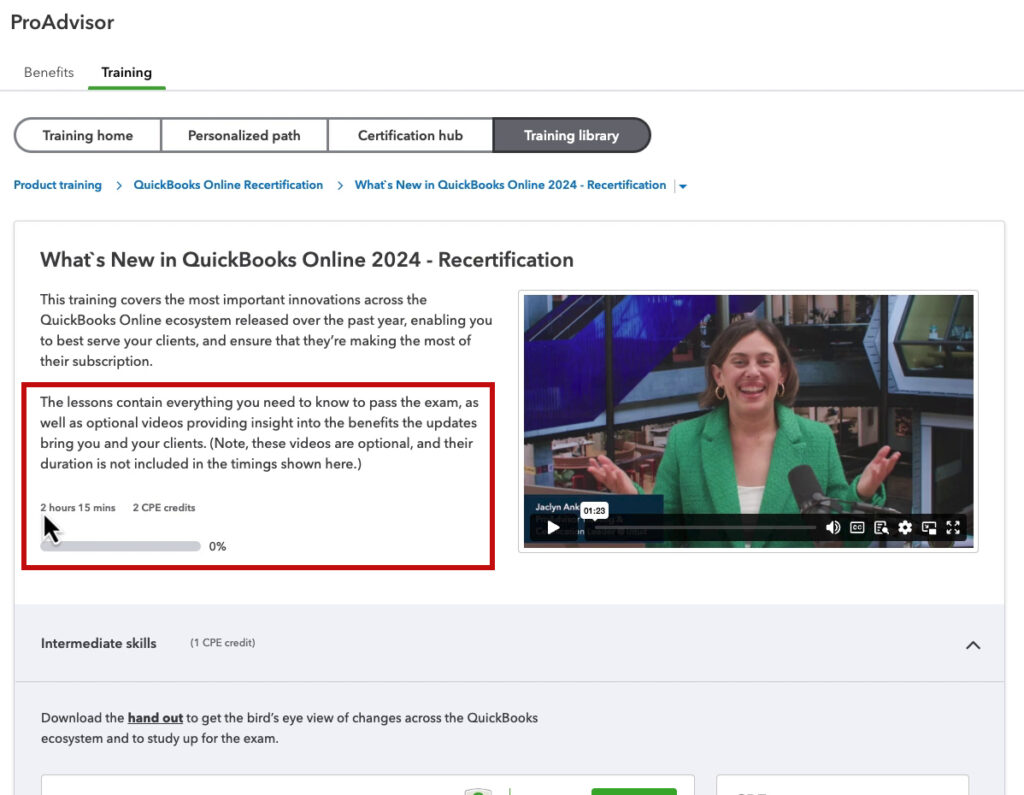The height and width of the screenshot is (795, 1024).
Task: Open the breadcrumb dropdown next to the course title
Action: click(682, 185)
